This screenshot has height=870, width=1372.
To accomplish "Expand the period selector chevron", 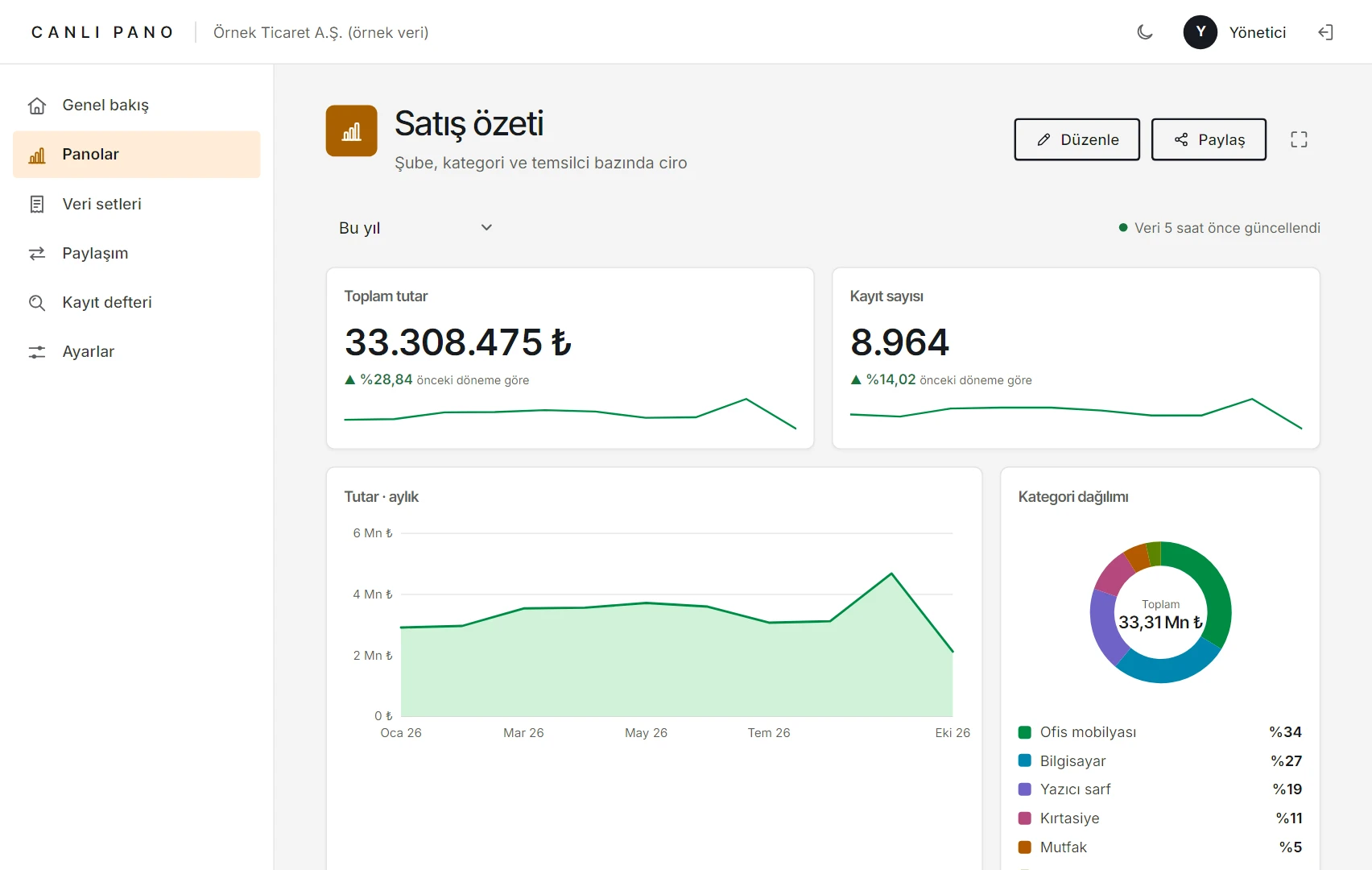I will (x=486, y=227).
